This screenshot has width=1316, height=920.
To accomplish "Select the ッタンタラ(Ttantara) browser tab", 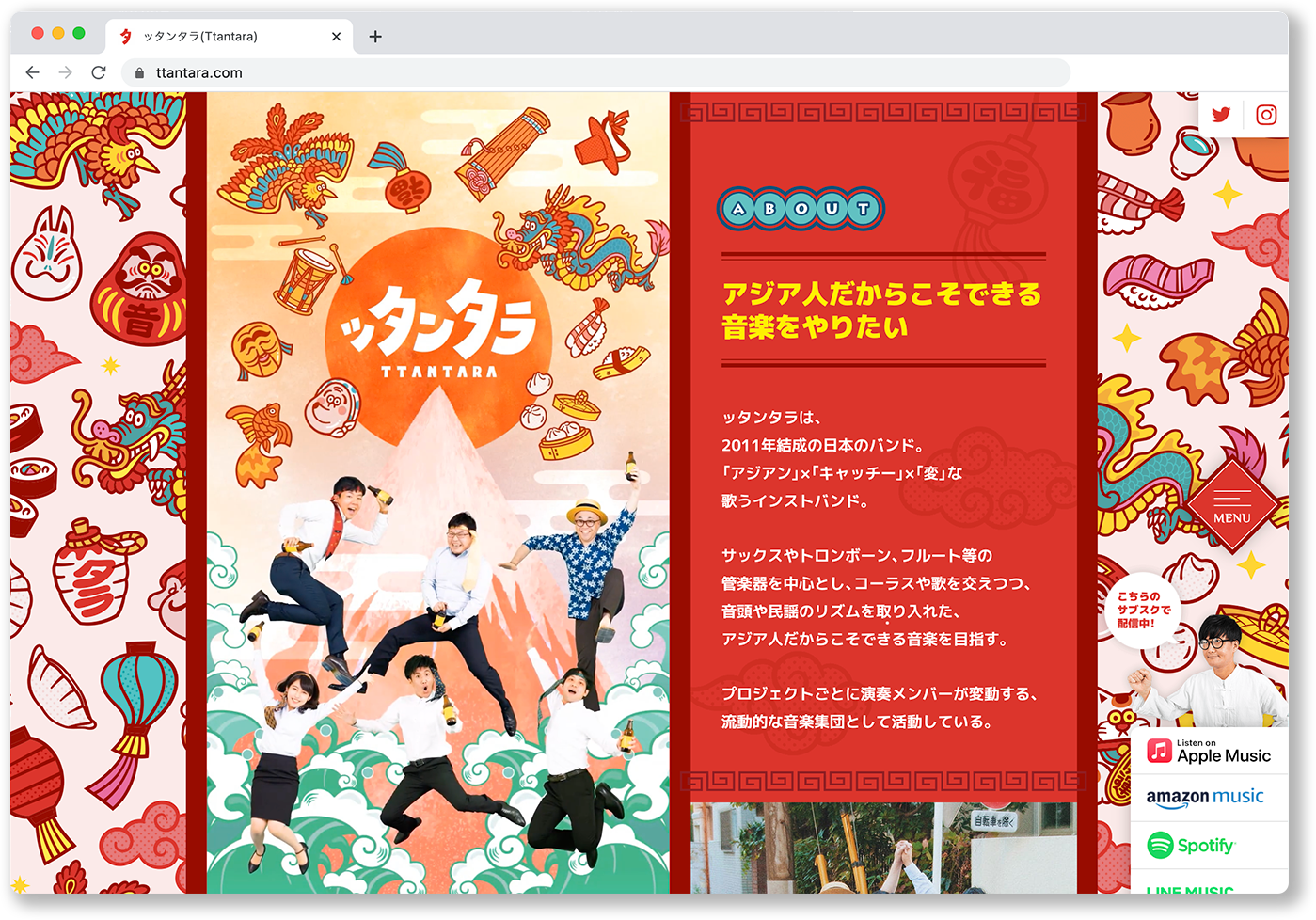I will [x=230, y=37].
